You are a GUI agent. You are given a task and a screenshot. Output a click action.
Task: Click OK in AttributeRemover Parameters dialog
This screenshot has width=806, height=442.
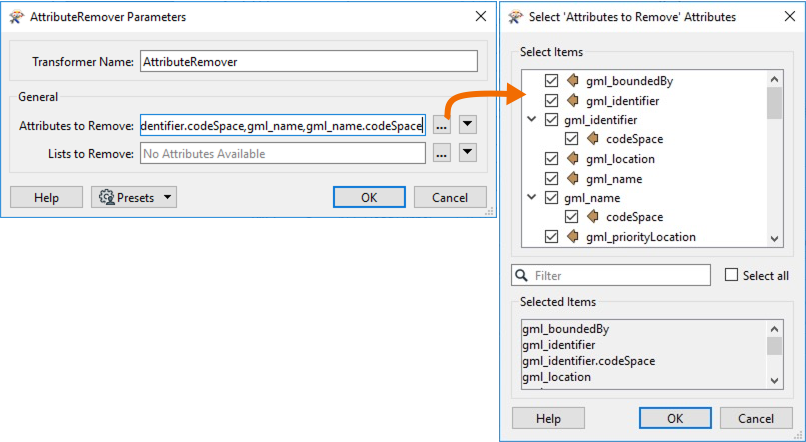coord(369,197)
